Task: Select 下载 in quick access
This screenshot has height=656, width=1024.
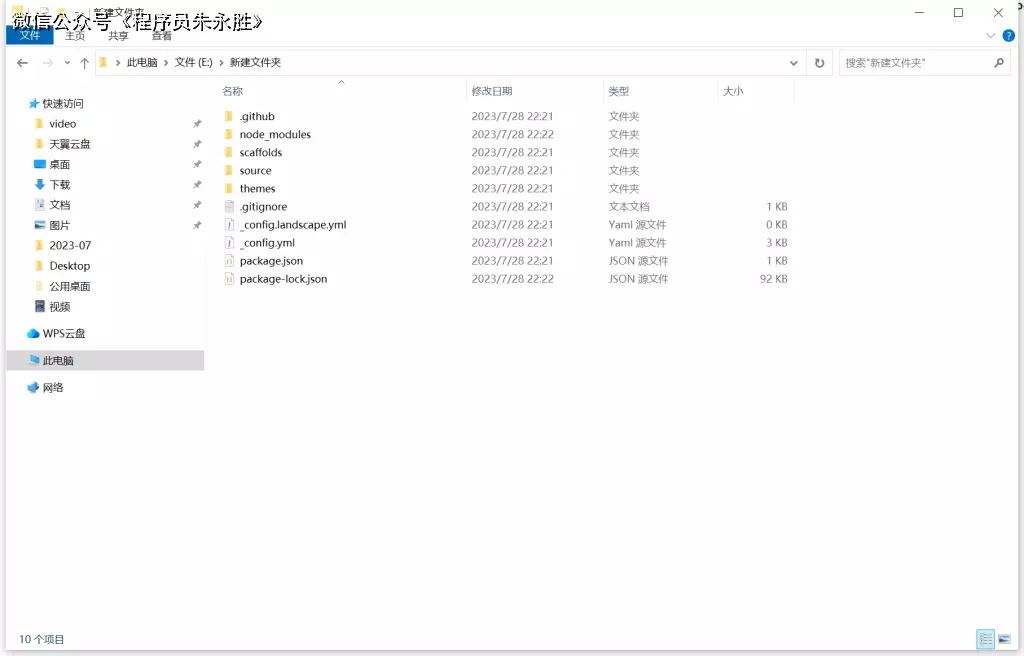Action: 60,184
